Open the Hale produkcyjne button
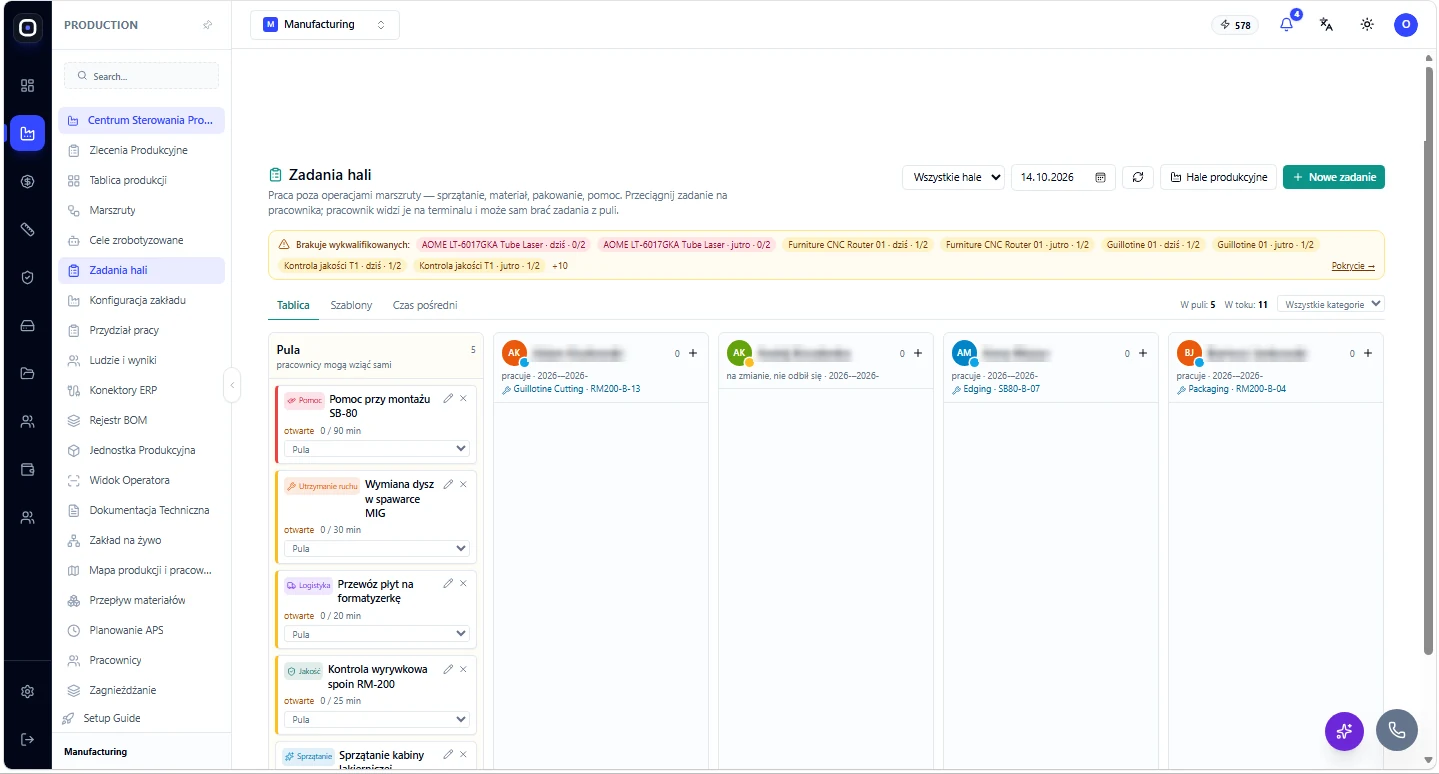Viewport: 1439px width, 774px height. (x=1218, y=177)
